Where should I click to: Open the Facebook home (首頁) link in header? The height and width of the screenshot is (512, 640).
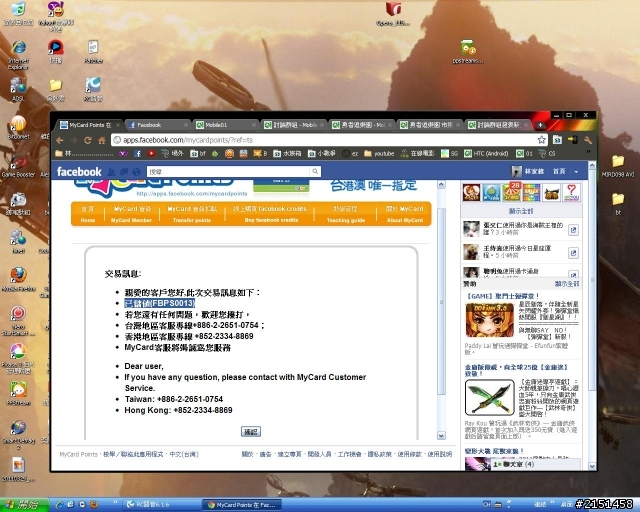coord(559,171)
